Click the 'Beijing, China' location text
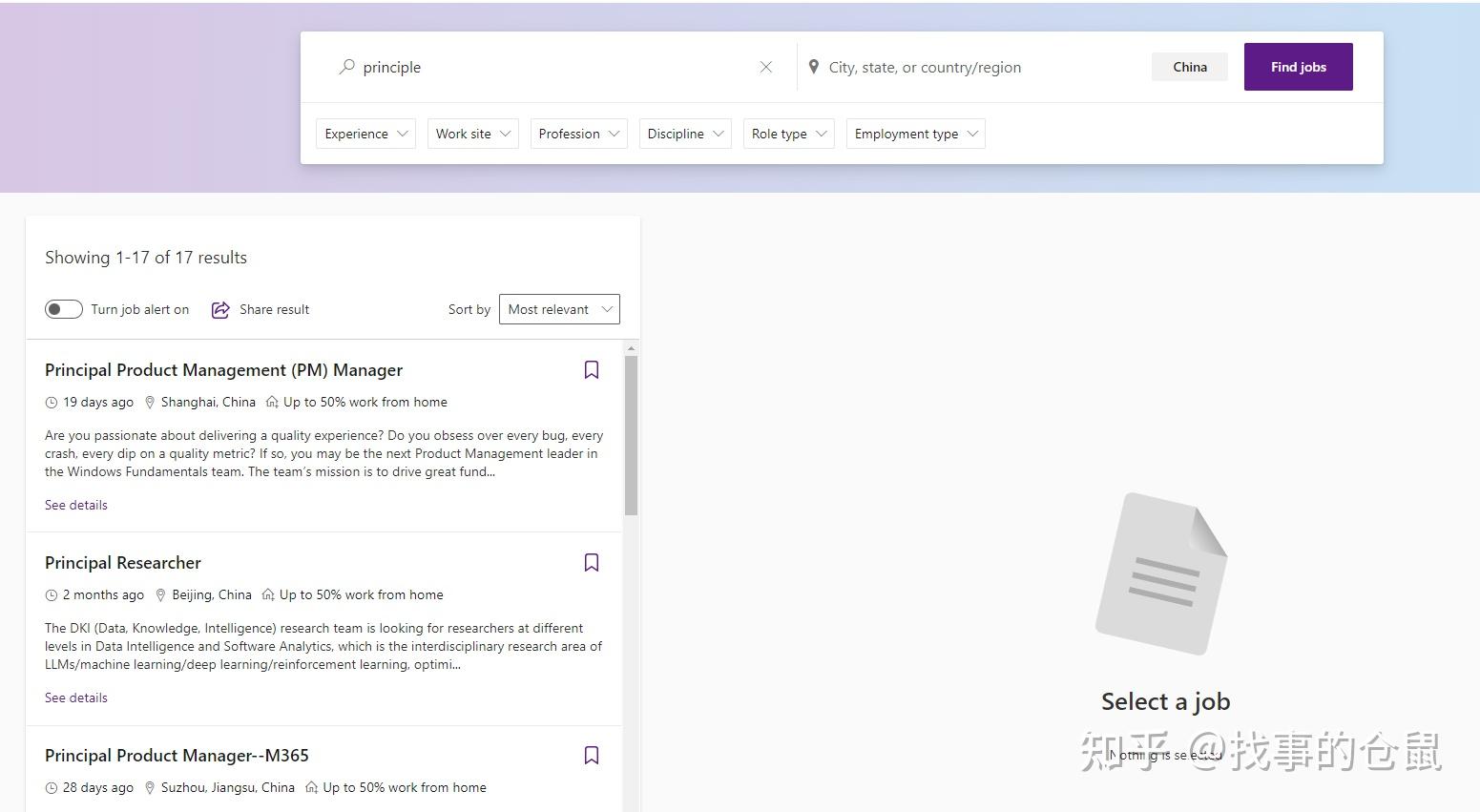The image size is (1480, 812). click(x=212, y=594)
